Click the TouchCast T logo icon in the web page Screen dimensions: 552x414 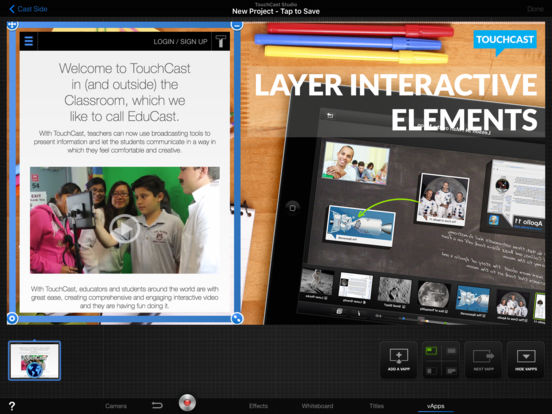pos(221,41)
